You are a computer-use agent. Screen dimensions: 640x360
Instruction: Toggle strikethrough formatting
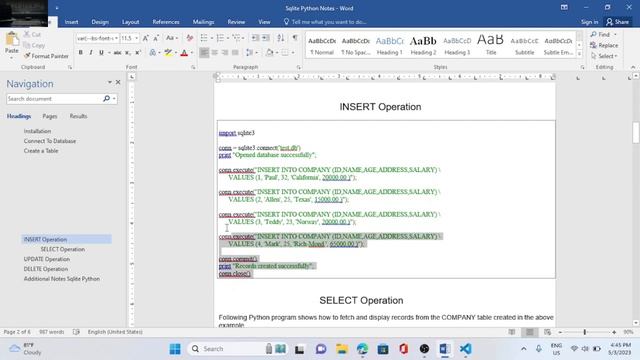pos(118,53)
